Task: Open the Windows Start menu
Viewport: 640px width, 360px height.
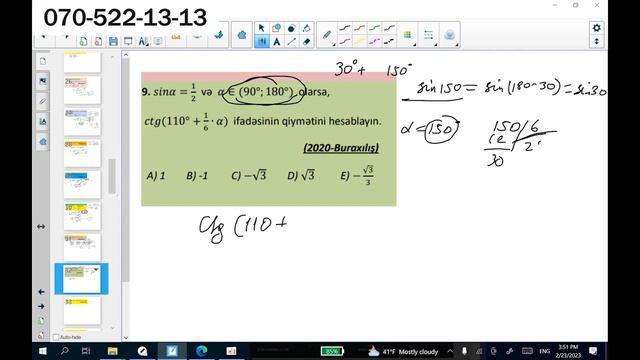Action: (42, 351)
